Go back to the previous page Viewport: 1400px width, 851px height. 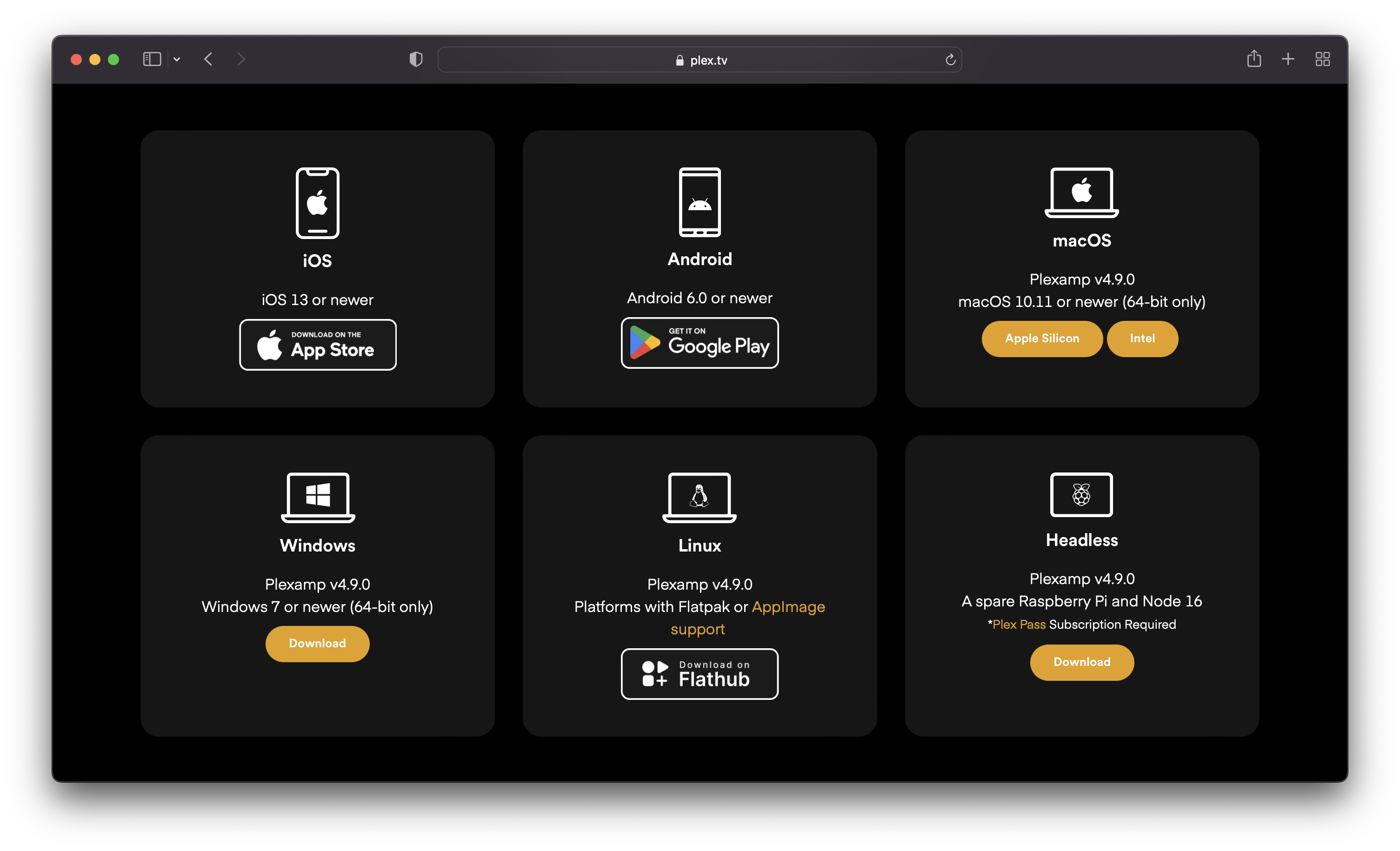(x=208, y=59)
